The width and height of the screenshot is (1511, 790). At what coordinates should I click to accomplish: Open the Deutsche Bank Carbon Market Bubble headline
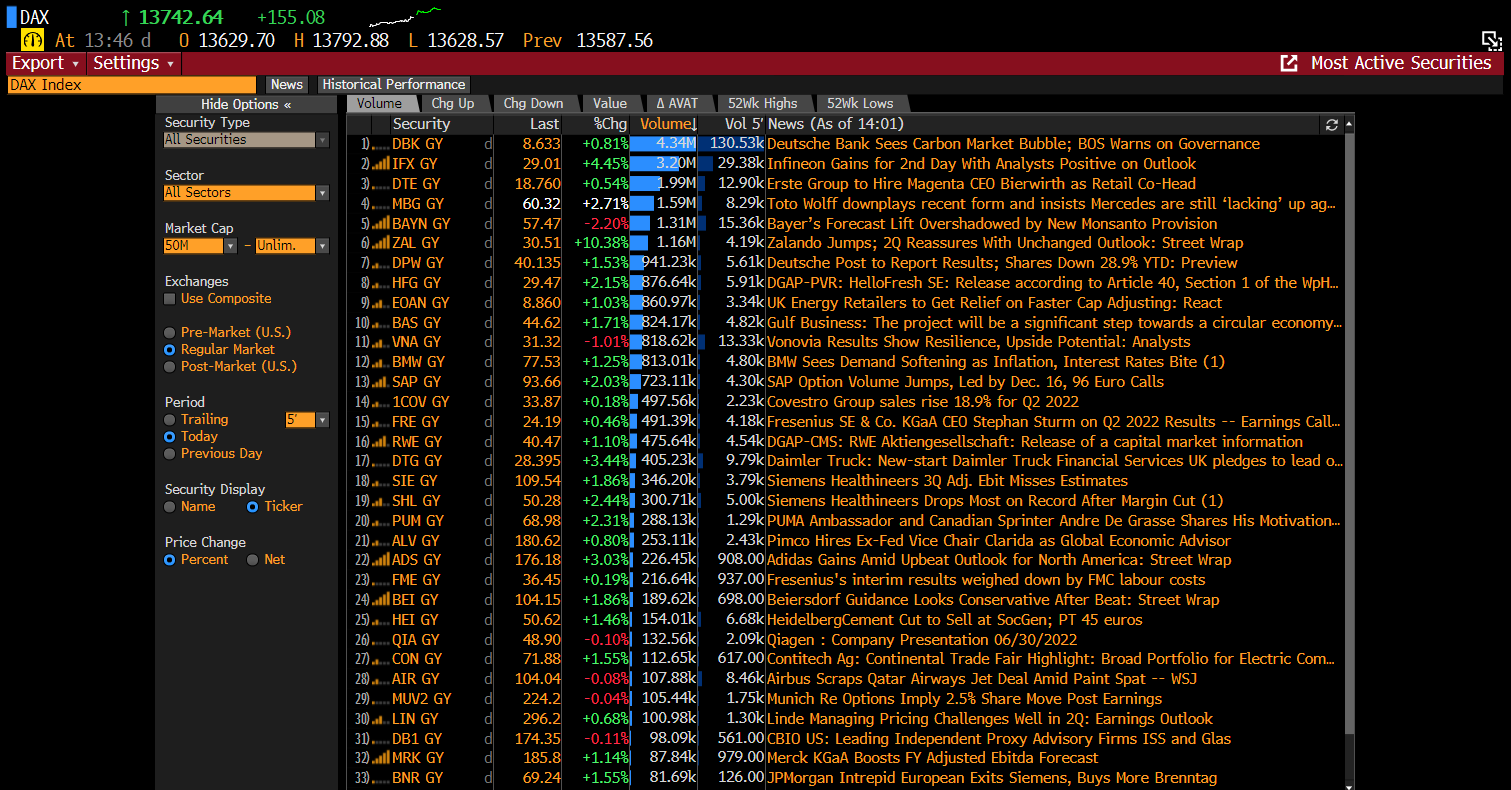(x=1013, y=144)
